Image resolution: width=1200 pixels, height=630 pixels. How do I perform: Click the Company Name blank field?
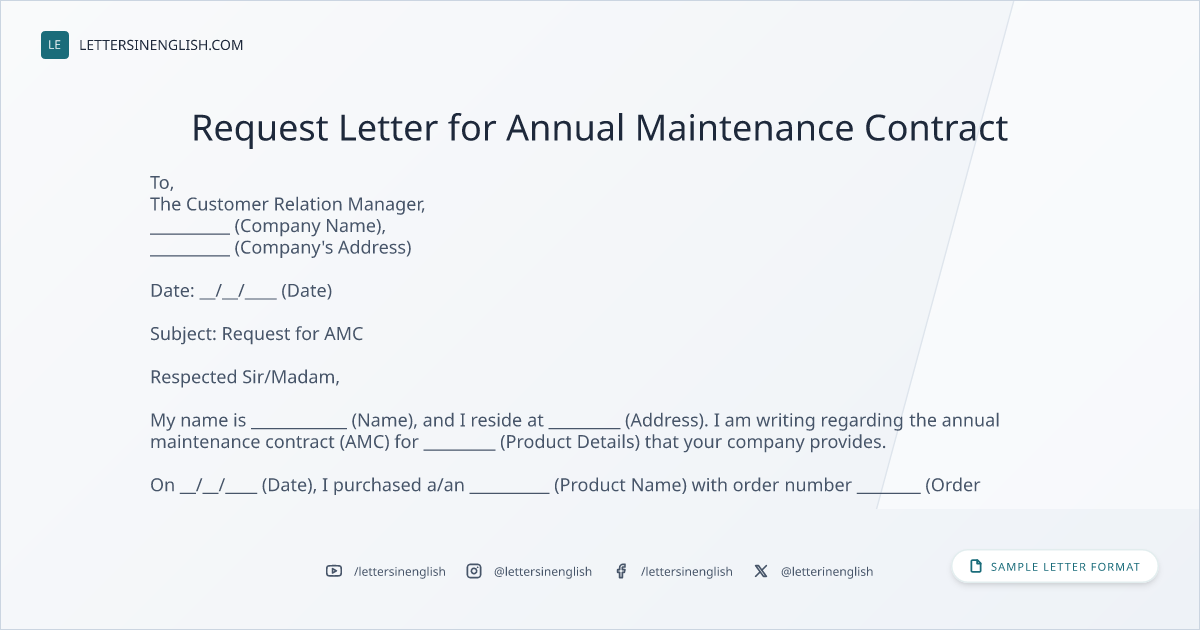[x=190, y=226]
